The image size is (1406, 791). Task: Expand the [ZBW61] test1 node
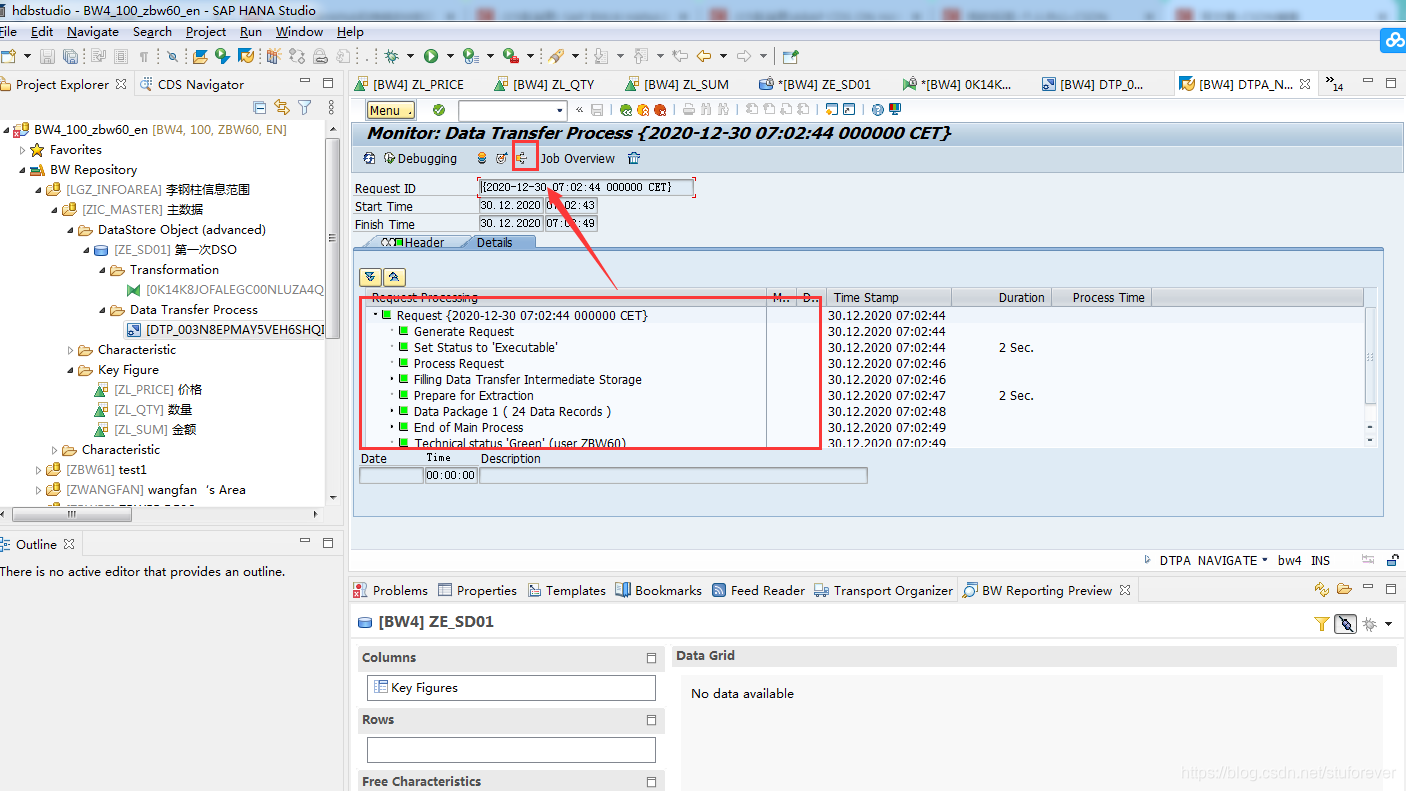[x=38, y=470]
